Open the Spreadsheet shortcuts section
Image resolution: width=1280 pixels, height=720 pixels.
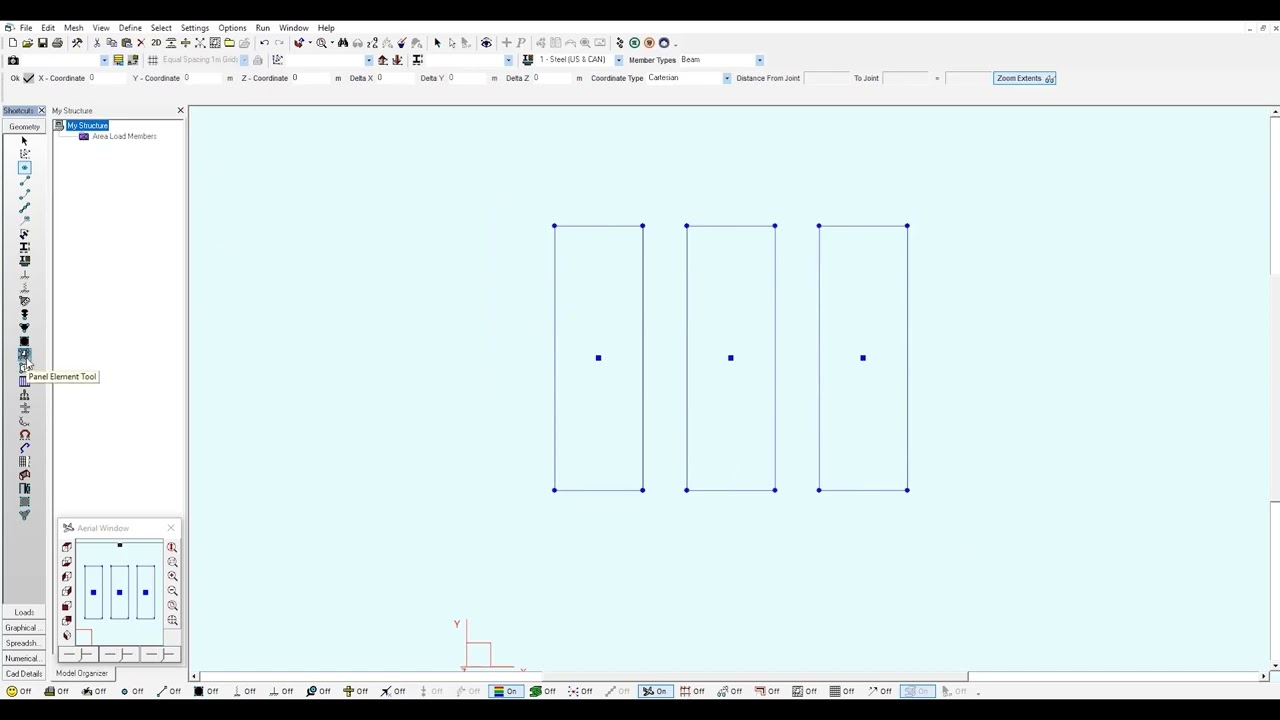point(24,643)
